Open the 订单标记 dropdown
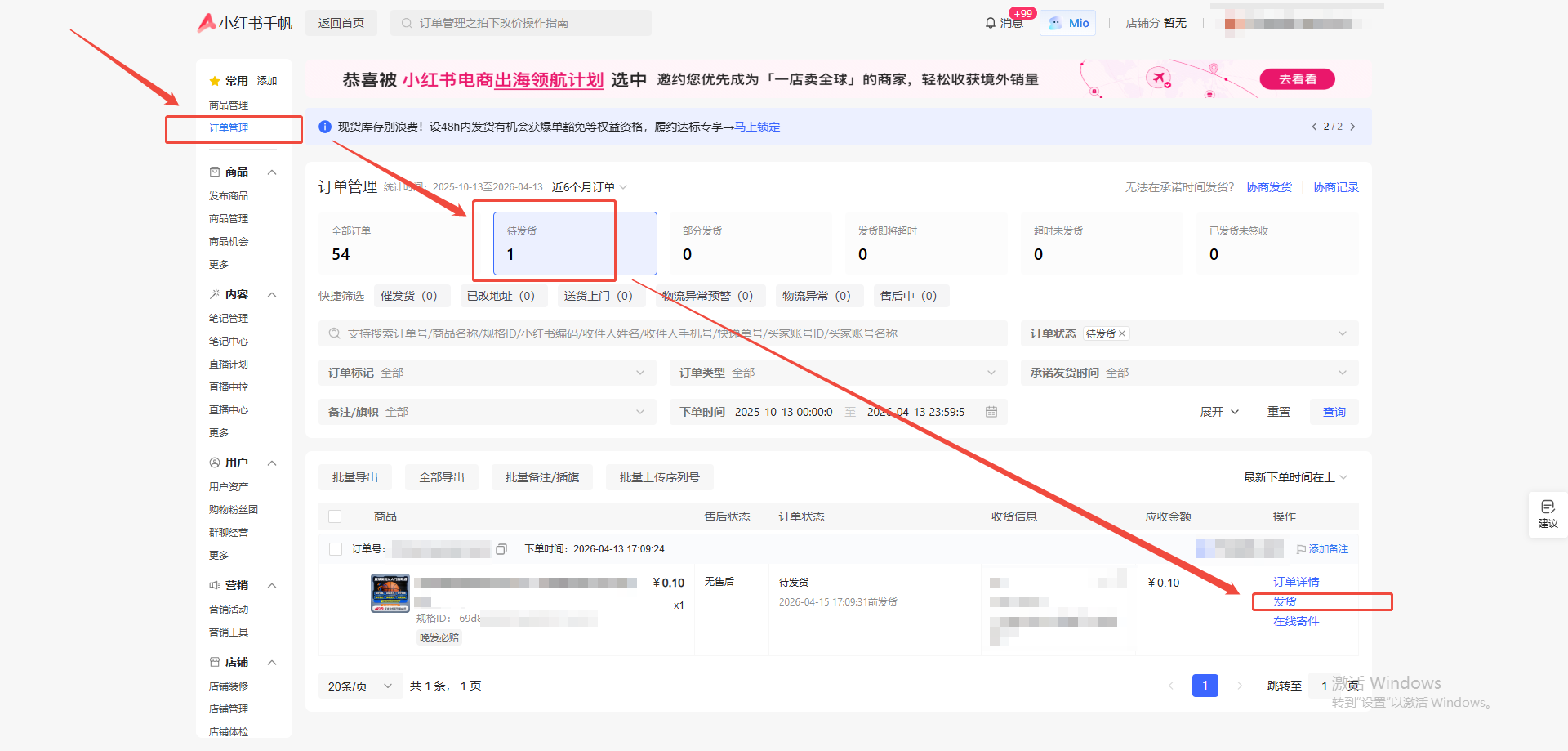The width and height of the screenshot is (1568, 751). (487, 373)
